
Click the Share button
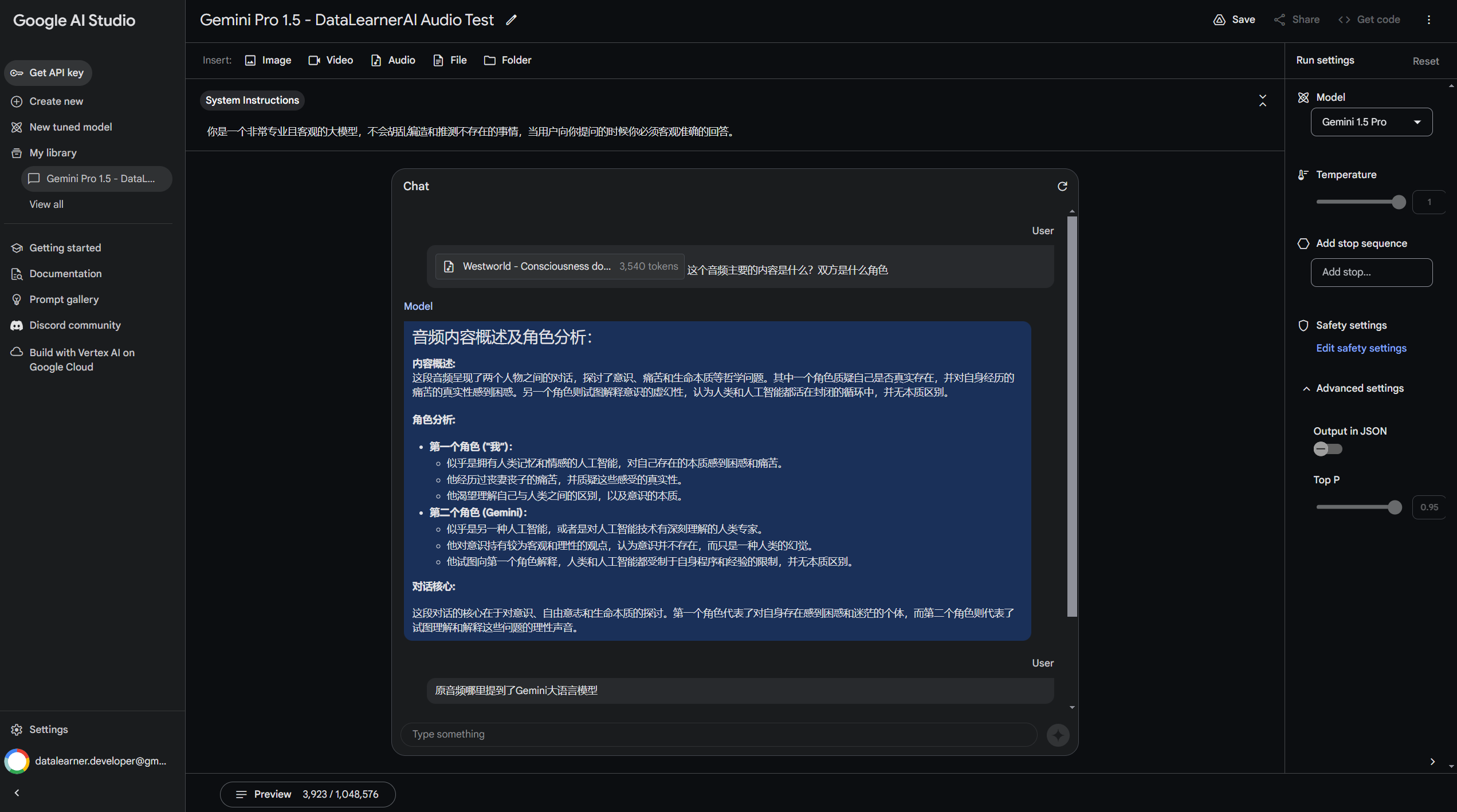tap(1297, 19)
